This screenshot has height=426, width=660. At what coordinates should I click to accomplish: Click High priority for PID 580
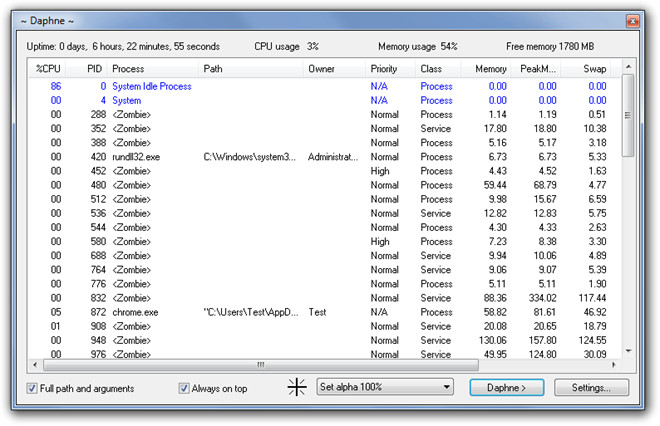click(380, 242)
